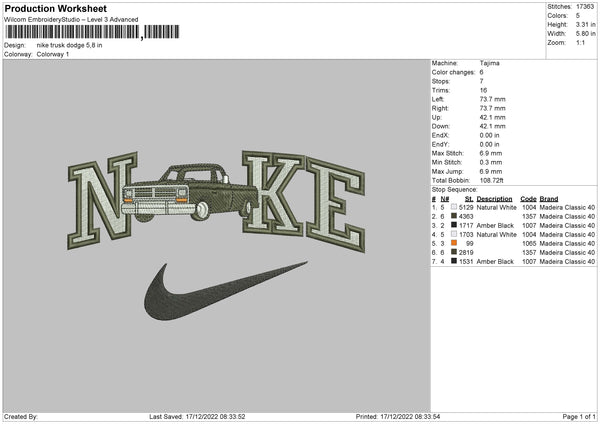600x424 pixels.
Task: Select the Amber Black swatch in stop 3
Action: 454,225
